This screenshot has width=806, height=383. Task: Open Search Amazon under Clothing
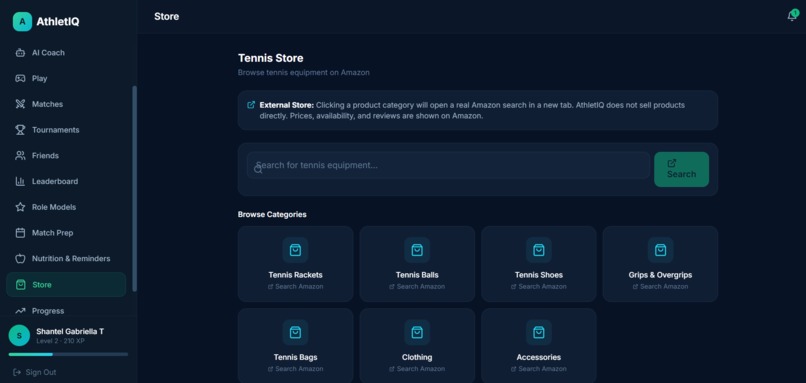coord(417,369)
